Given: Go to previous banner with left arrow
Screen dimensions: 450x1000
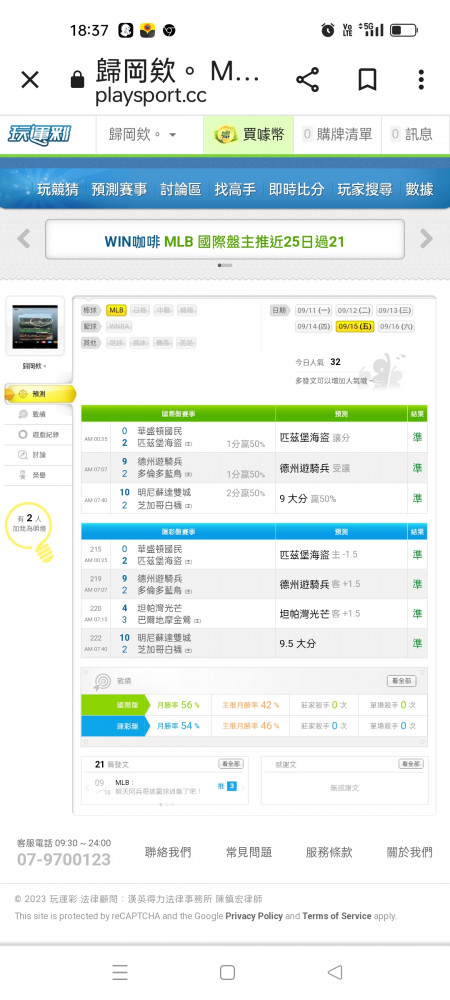Looking at the screenshot, I should pyautogui.click(x=24, y=239).
